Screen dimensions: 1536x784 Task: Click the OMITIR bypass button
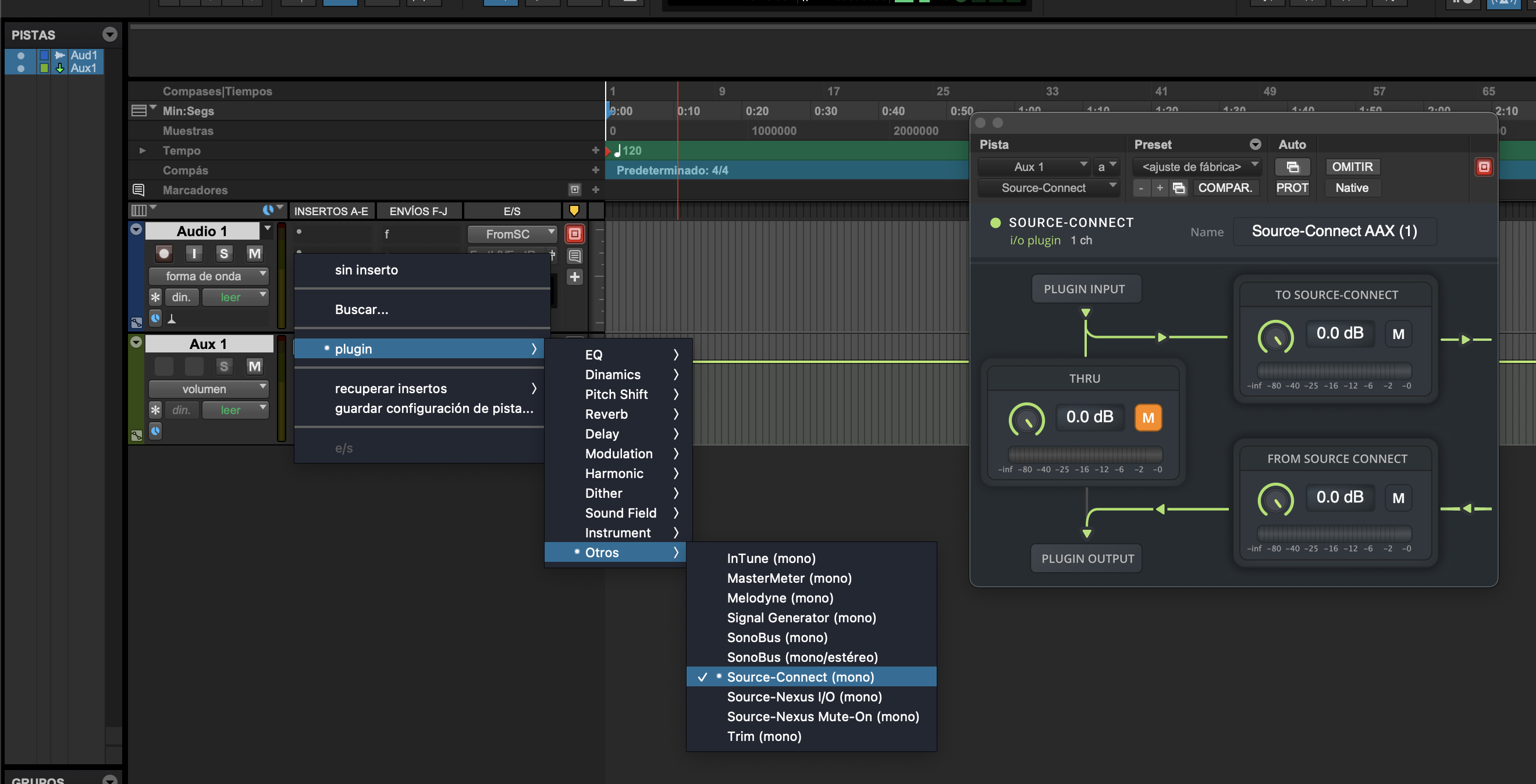click(x=1352, y=167)
